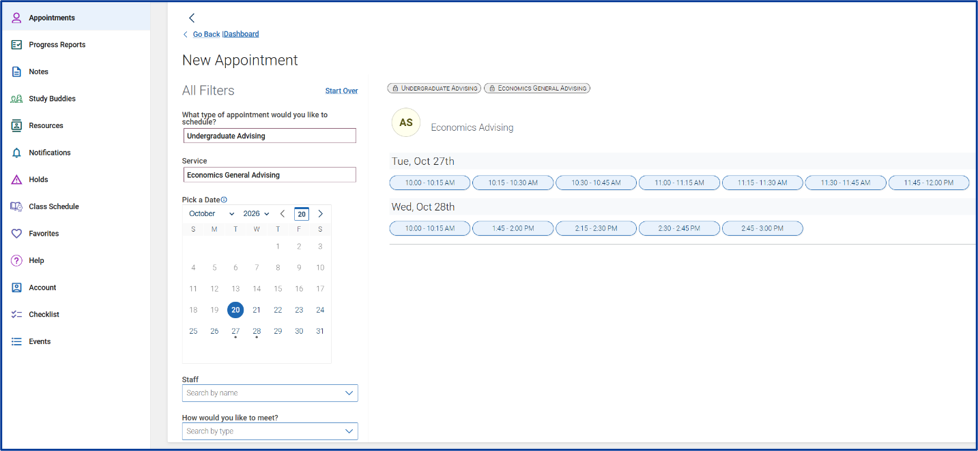Select Wednesday 1:45 - 2:00 PM slot
The height and width of the screenshot is (451, 978).
point(513,228)
